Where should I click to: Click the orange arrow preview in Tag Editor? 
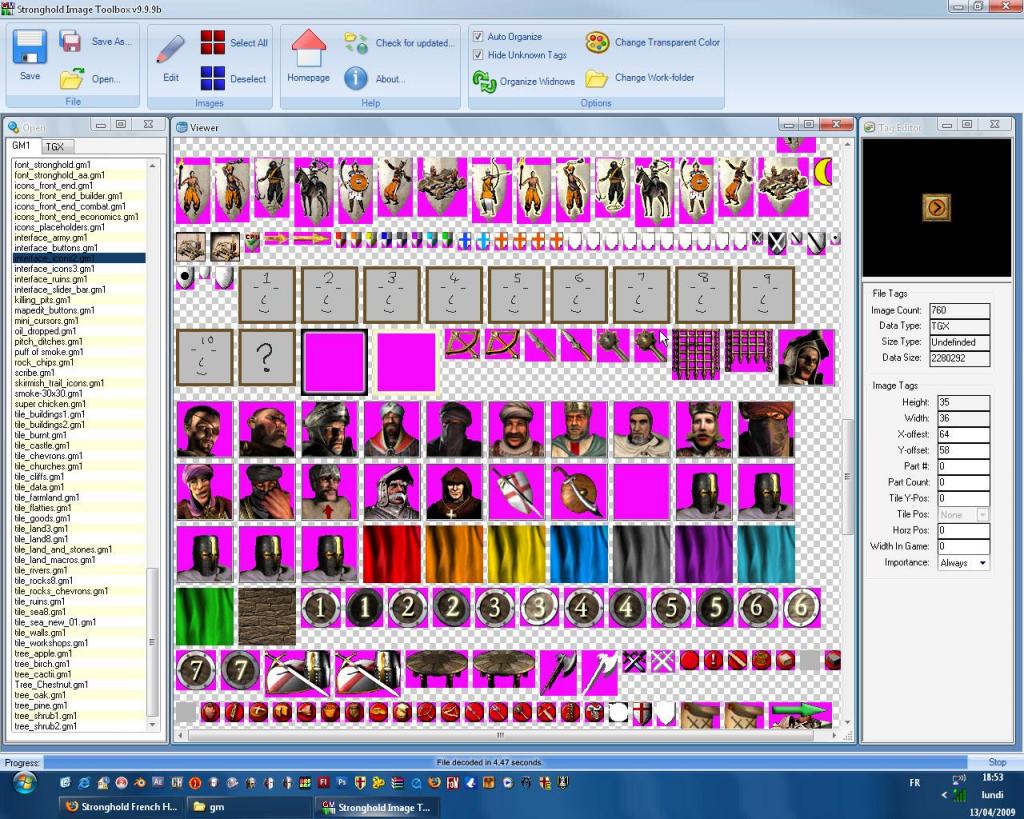(936, 208)
